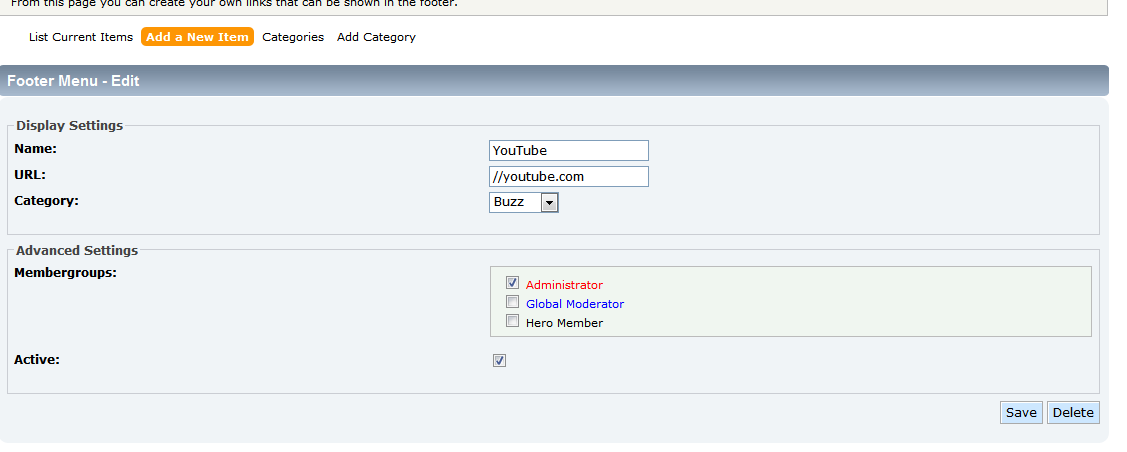Check the Global Moderator membergroup checkbox
The height and width of the screenshot is (452, 1127).
click(x=512, y=302)
